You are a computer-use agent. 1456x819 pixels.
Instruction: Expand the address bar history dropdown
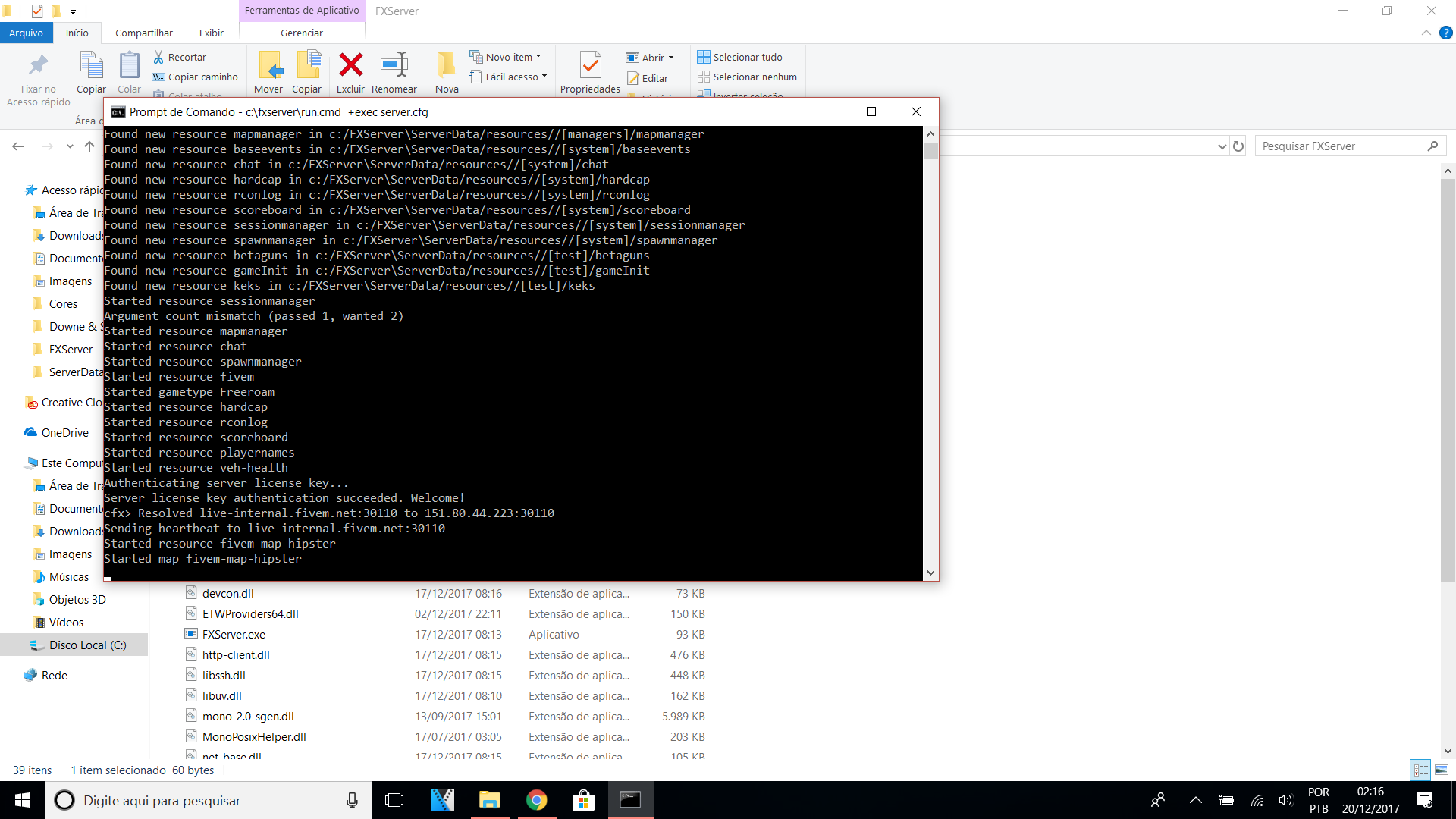tap(1222, 146)
